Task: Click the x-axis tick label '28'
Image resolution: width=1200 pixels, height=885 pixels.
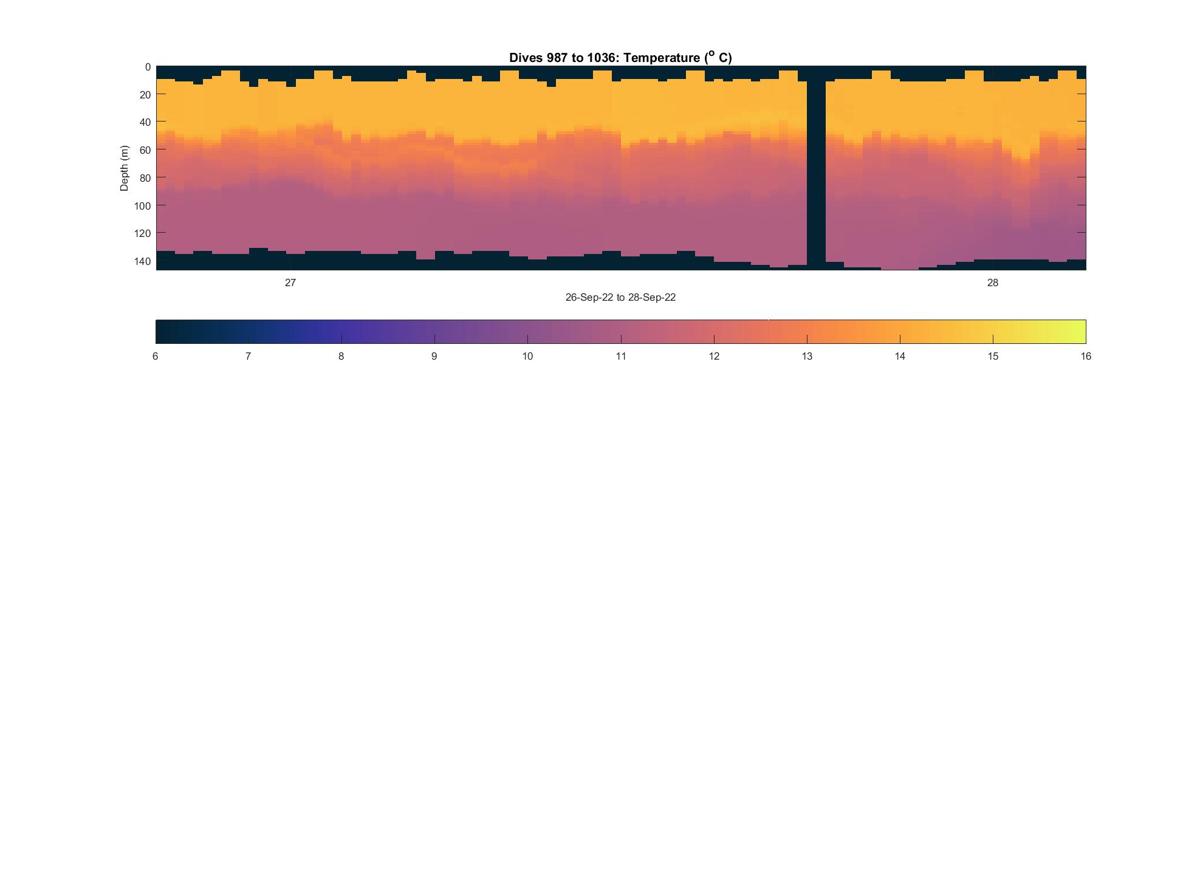Action: 993,283
